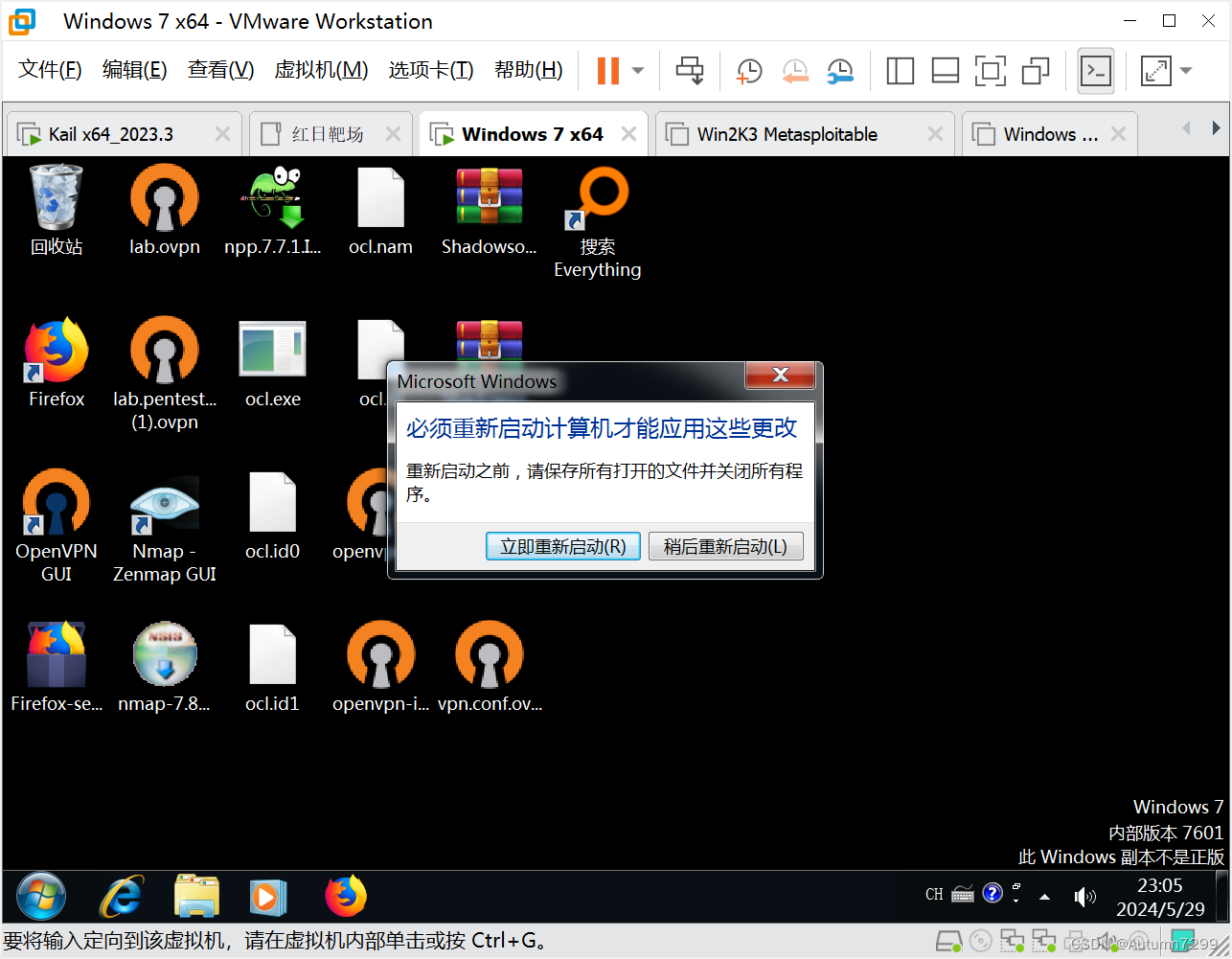Select the OpenVPN GUI shortcut
This screenshot has height=959, width=1232.
click(57, 527)
